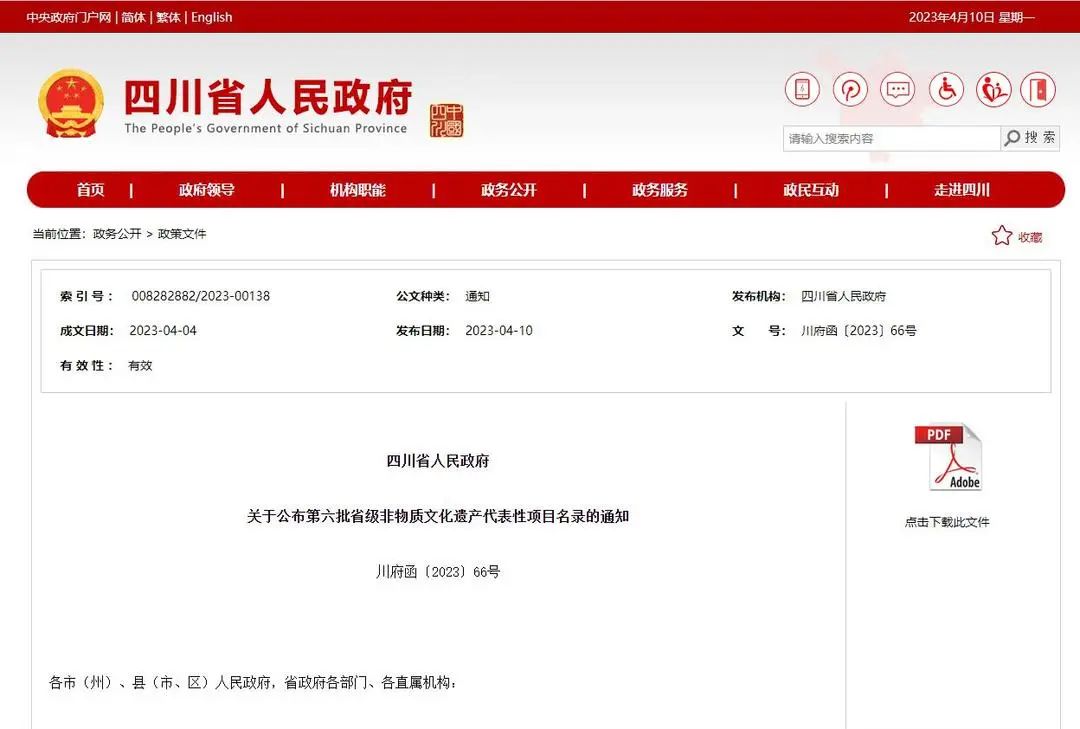Enable accessibility mode via wheelchair icon
The width and height of the screenshot is (1080, 729).
[946, 90]
